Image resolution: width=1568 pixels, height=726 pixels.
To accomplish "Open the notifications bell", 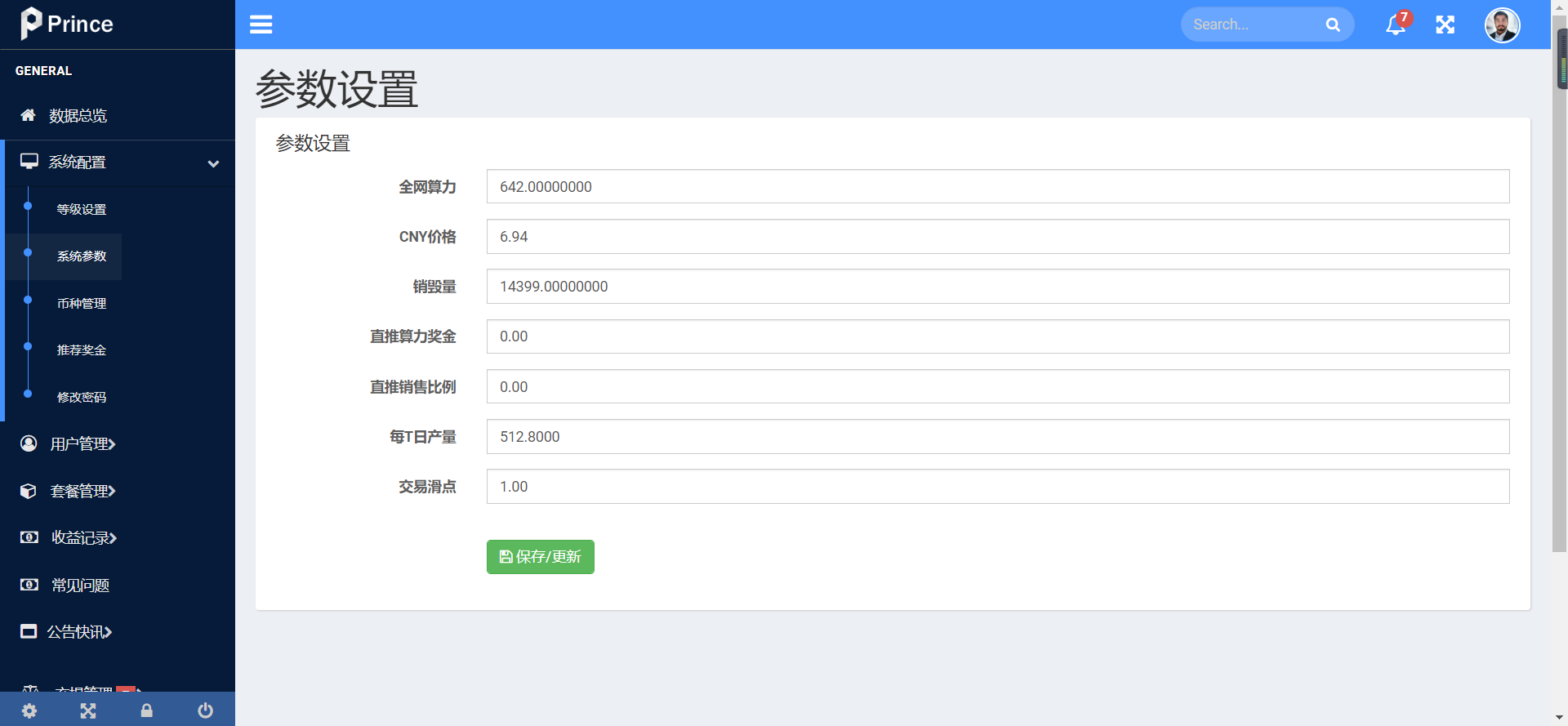I will (1396, 24).
